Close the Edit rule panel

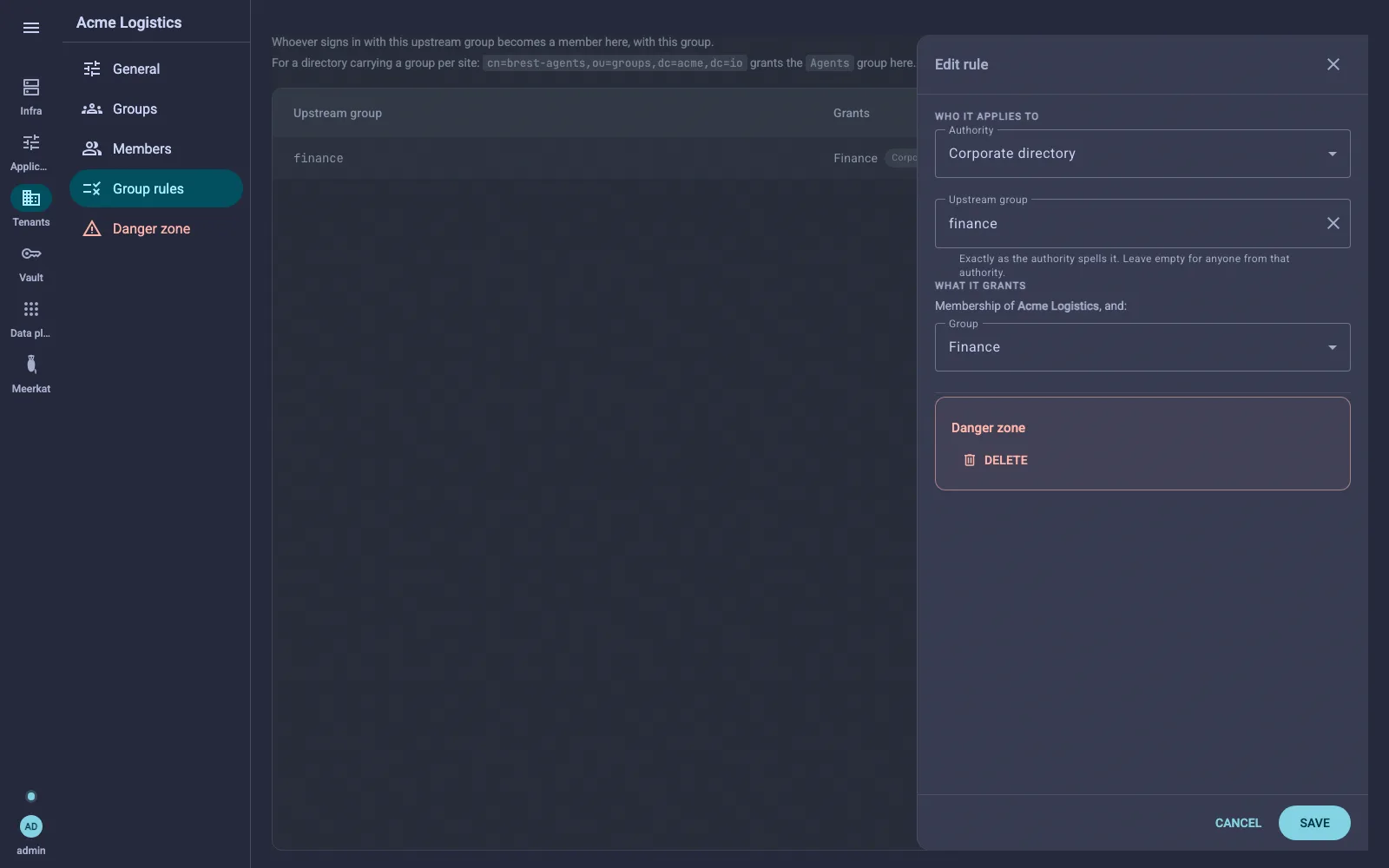1333,64
